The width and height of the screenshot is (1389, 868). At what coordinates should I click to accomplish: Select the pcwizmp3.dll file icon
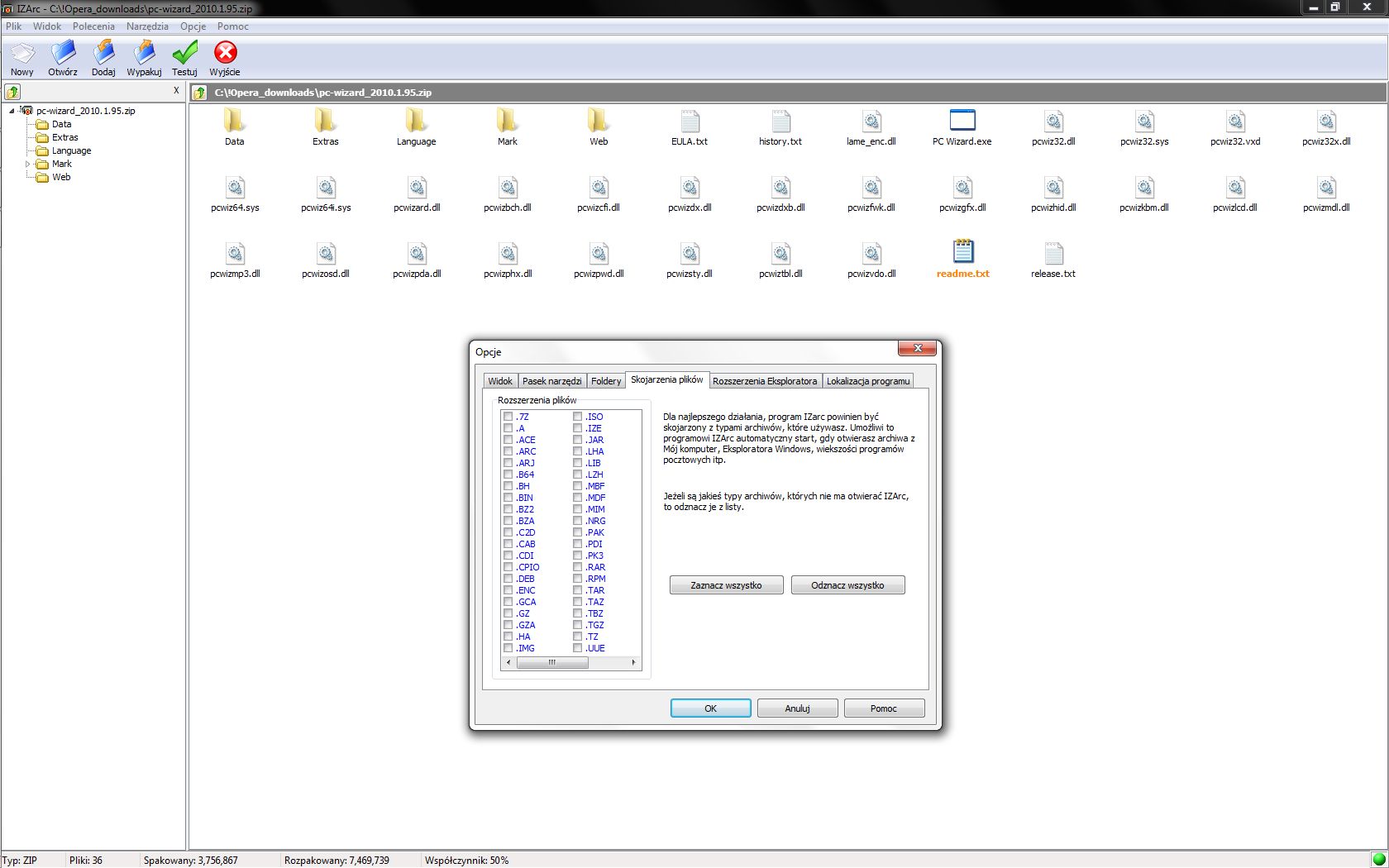(x=235, y=253)
